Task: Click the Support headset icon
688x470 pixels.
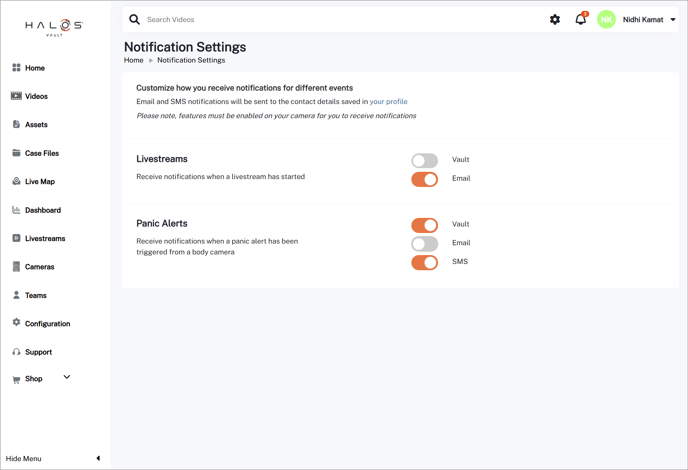Action: [16, 352]
